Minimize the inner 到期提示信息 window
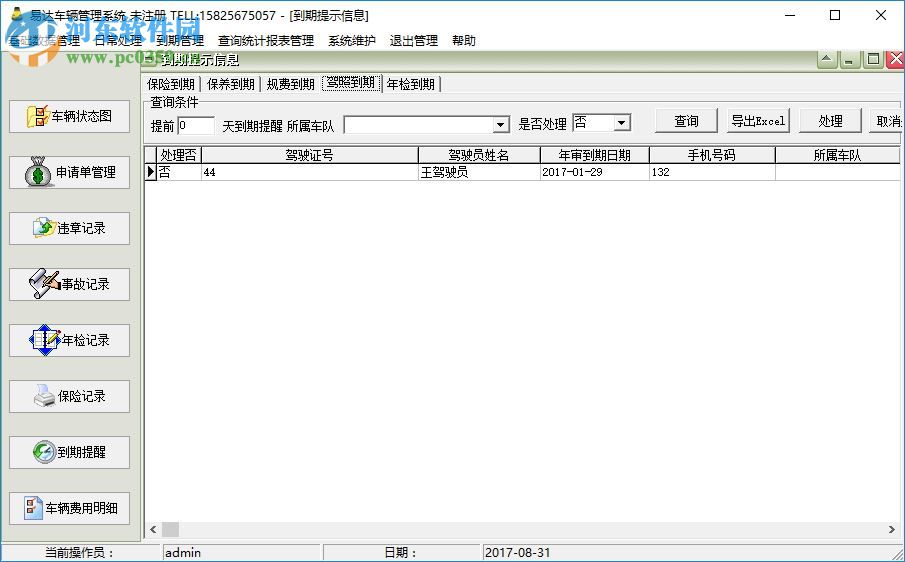Viewport: 905px width, 562px height. click(x=850, y=59)
